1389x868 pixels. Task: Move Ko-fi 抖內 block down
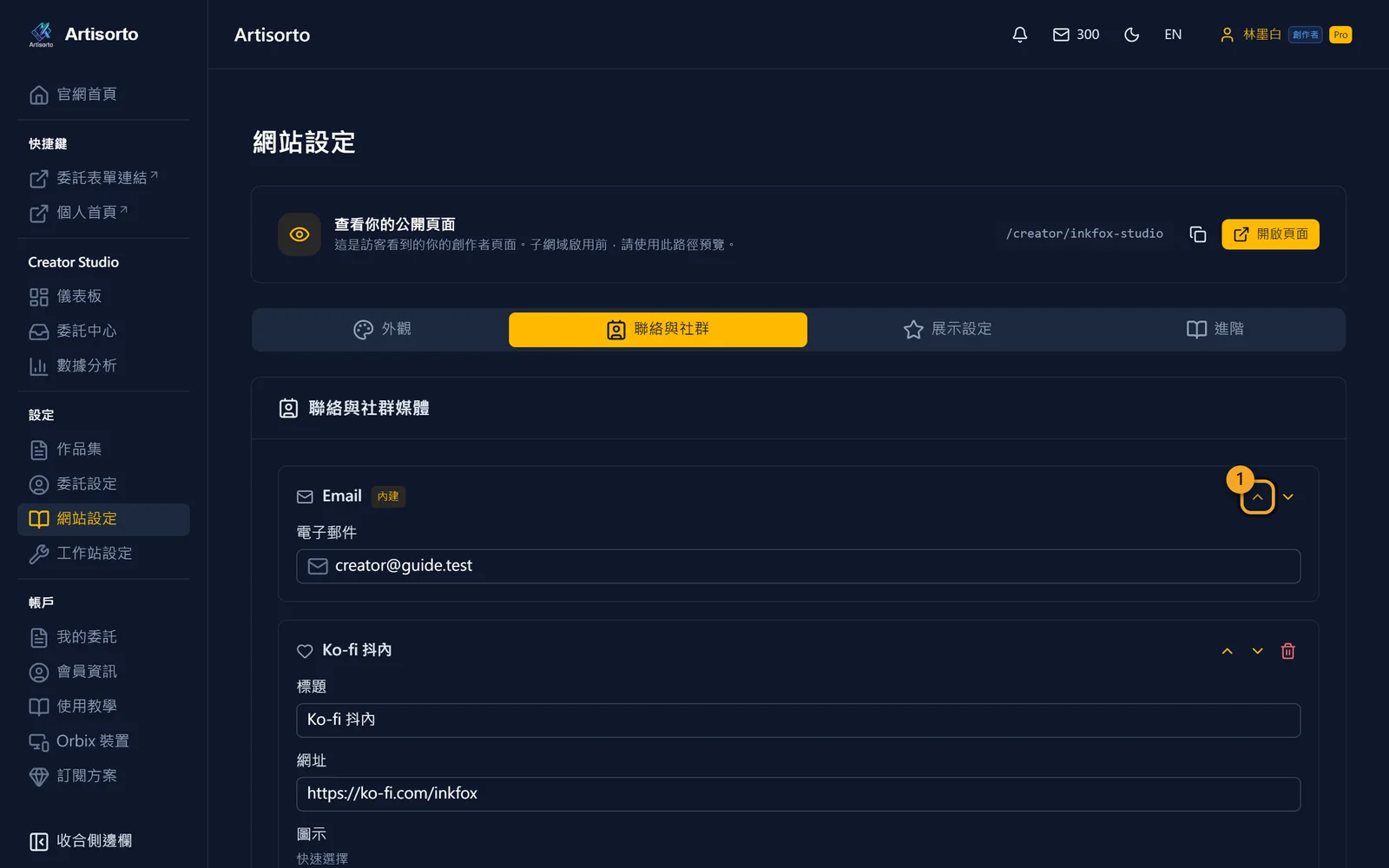tap(1257, 651)
